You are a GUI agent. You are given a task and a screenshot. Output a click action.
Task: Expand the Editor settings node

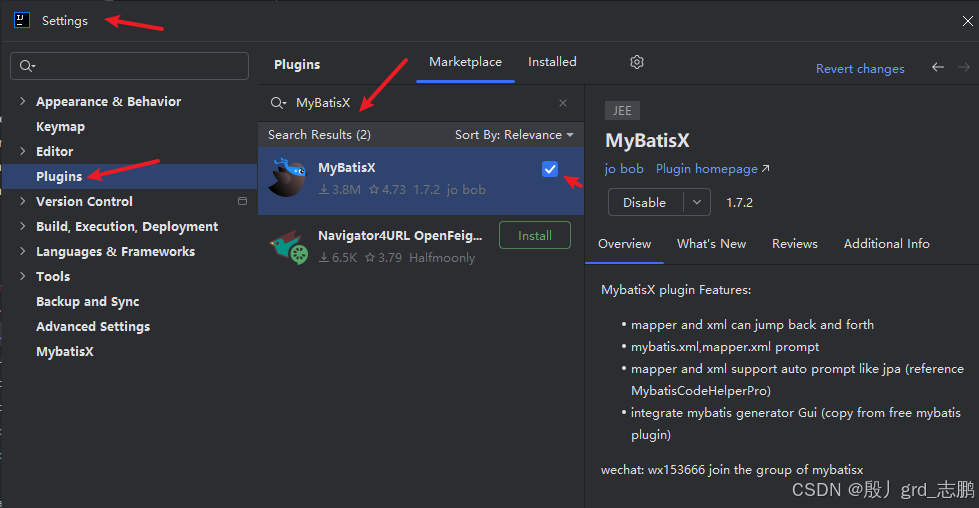click(22, 151)
